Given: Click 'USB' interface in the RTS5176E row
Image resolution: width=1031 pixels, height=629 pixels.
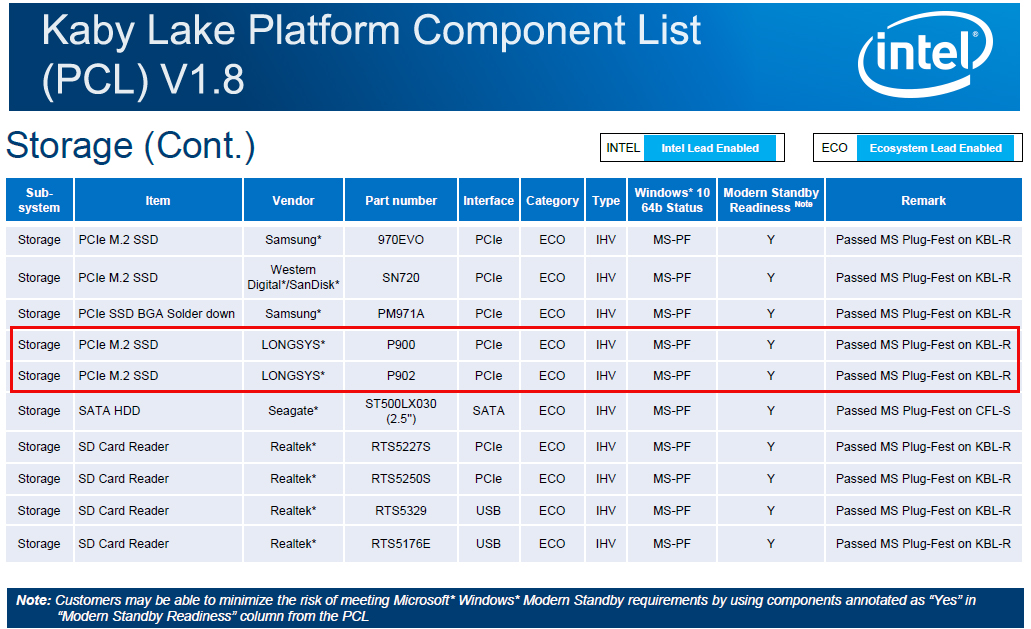Looking at the screenshot, I should coord(489,544).
